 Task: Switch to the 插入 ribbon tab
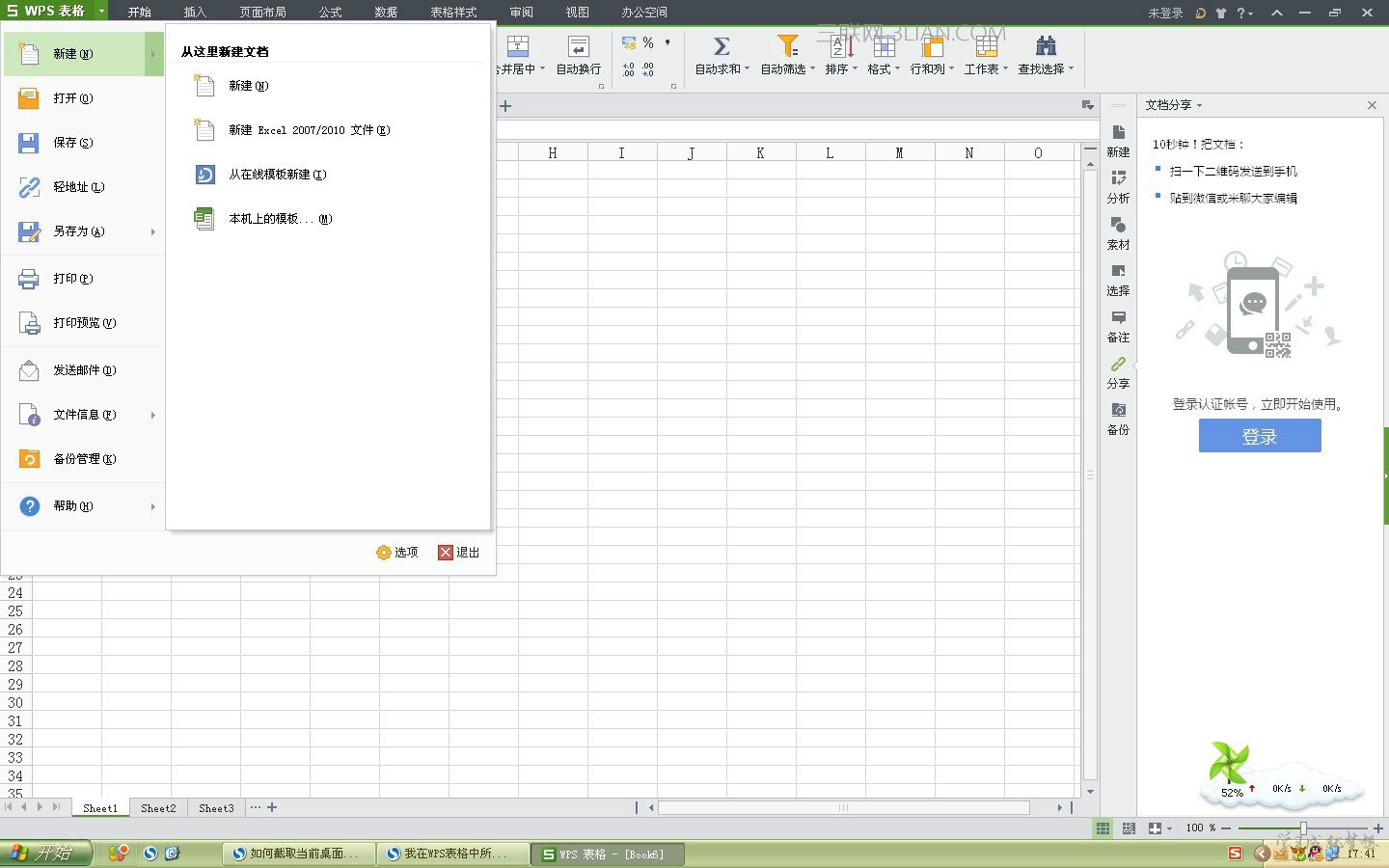tap(195, 13)
